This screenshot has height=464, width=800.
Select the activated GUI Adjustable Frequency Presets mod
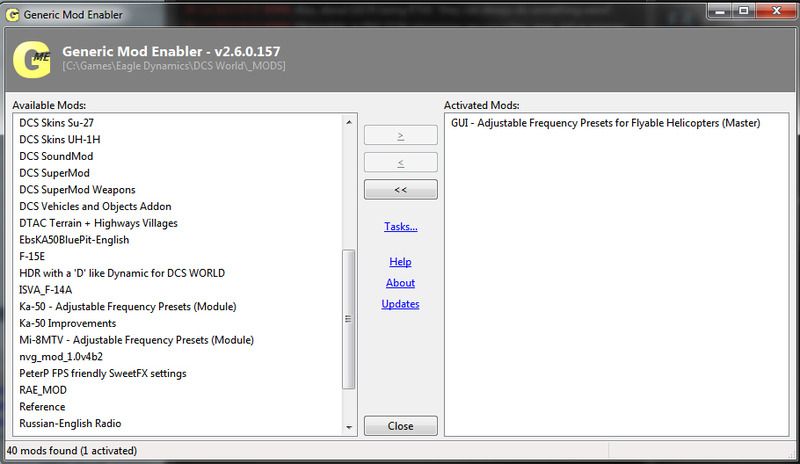pos(599,123)
